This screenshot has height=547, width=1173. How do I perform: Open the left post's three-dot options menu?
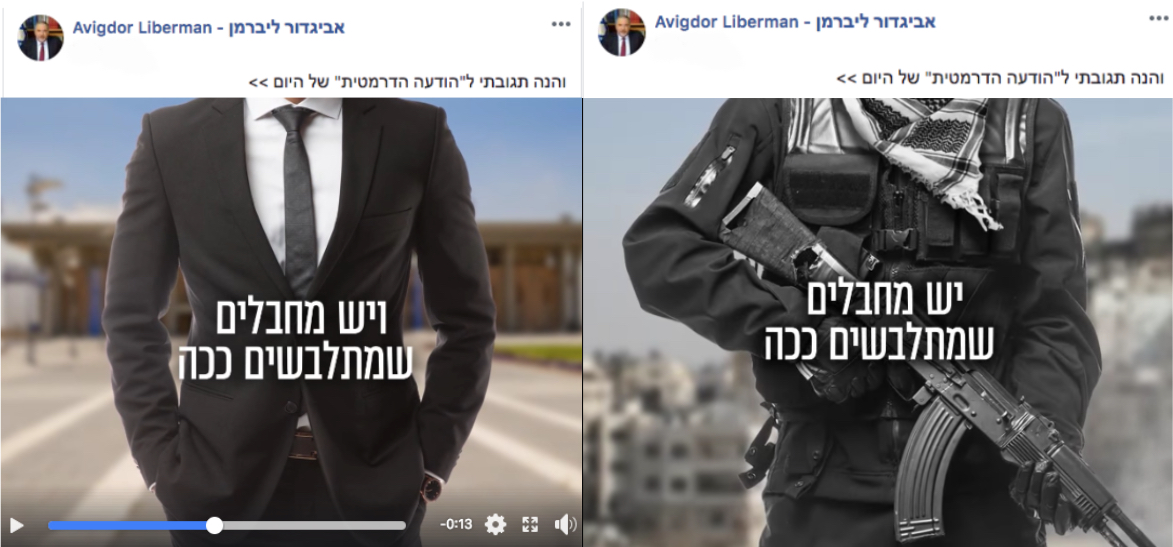(x=561, y=25)
